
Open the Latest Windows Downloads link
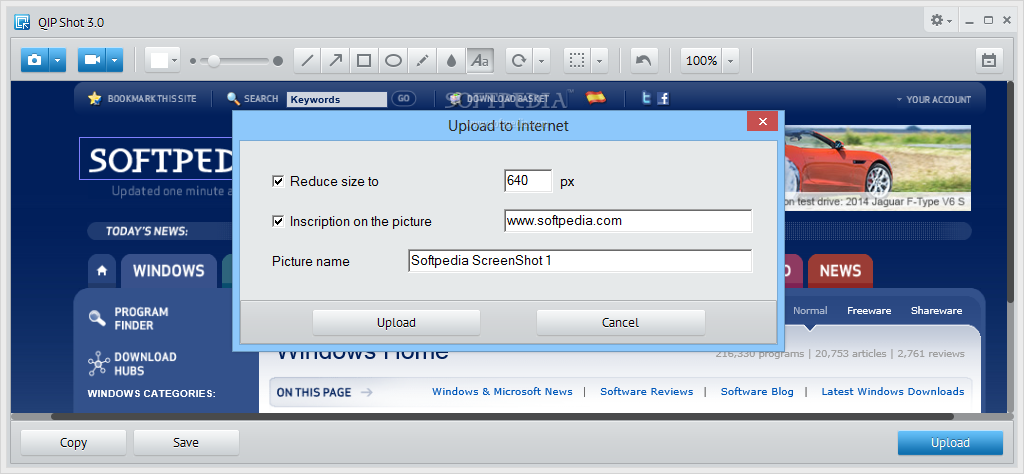point(893,392)
